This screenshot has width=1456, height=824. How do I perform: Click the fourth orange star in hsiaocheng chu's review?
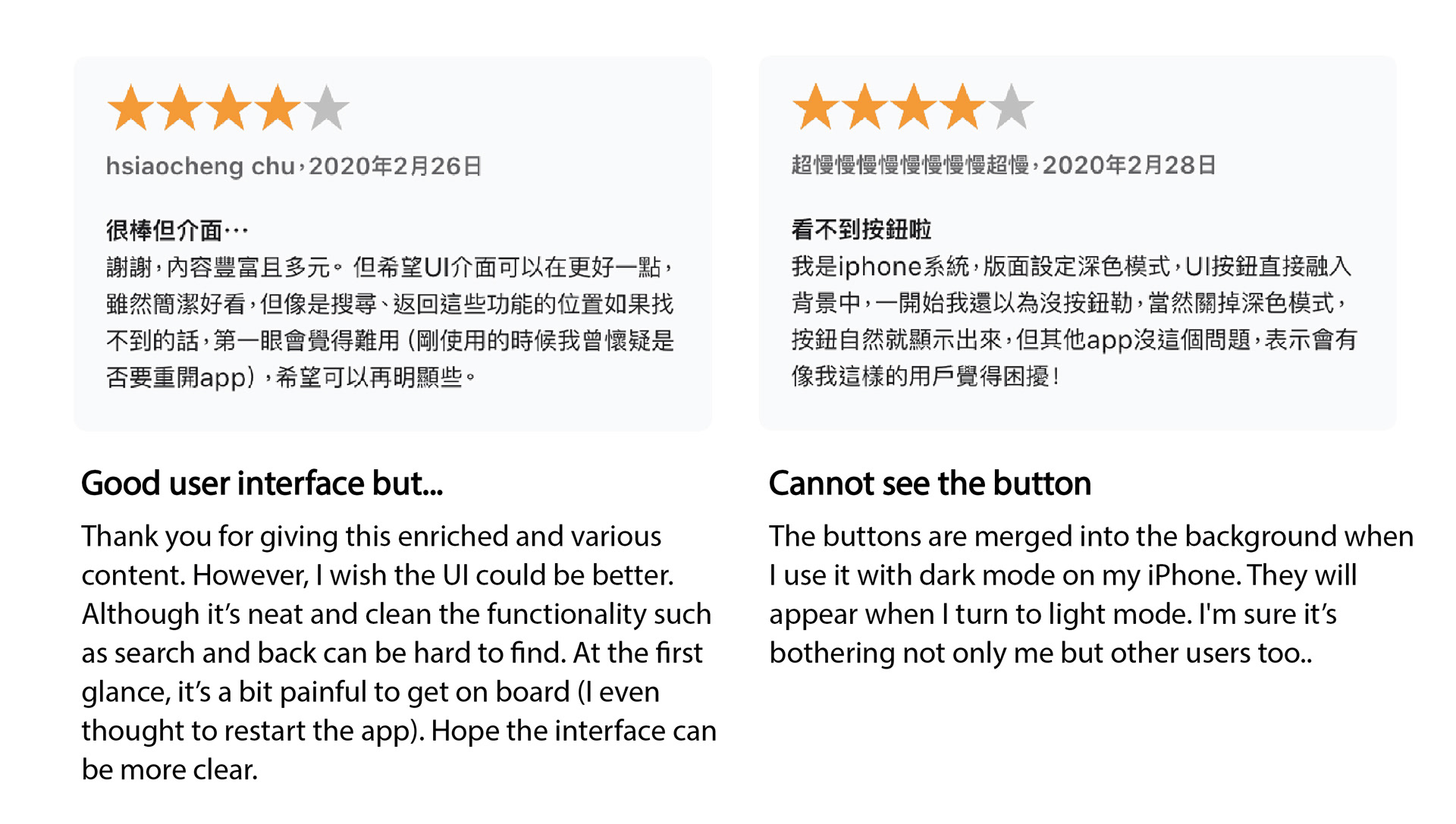[x=278, y=108]
